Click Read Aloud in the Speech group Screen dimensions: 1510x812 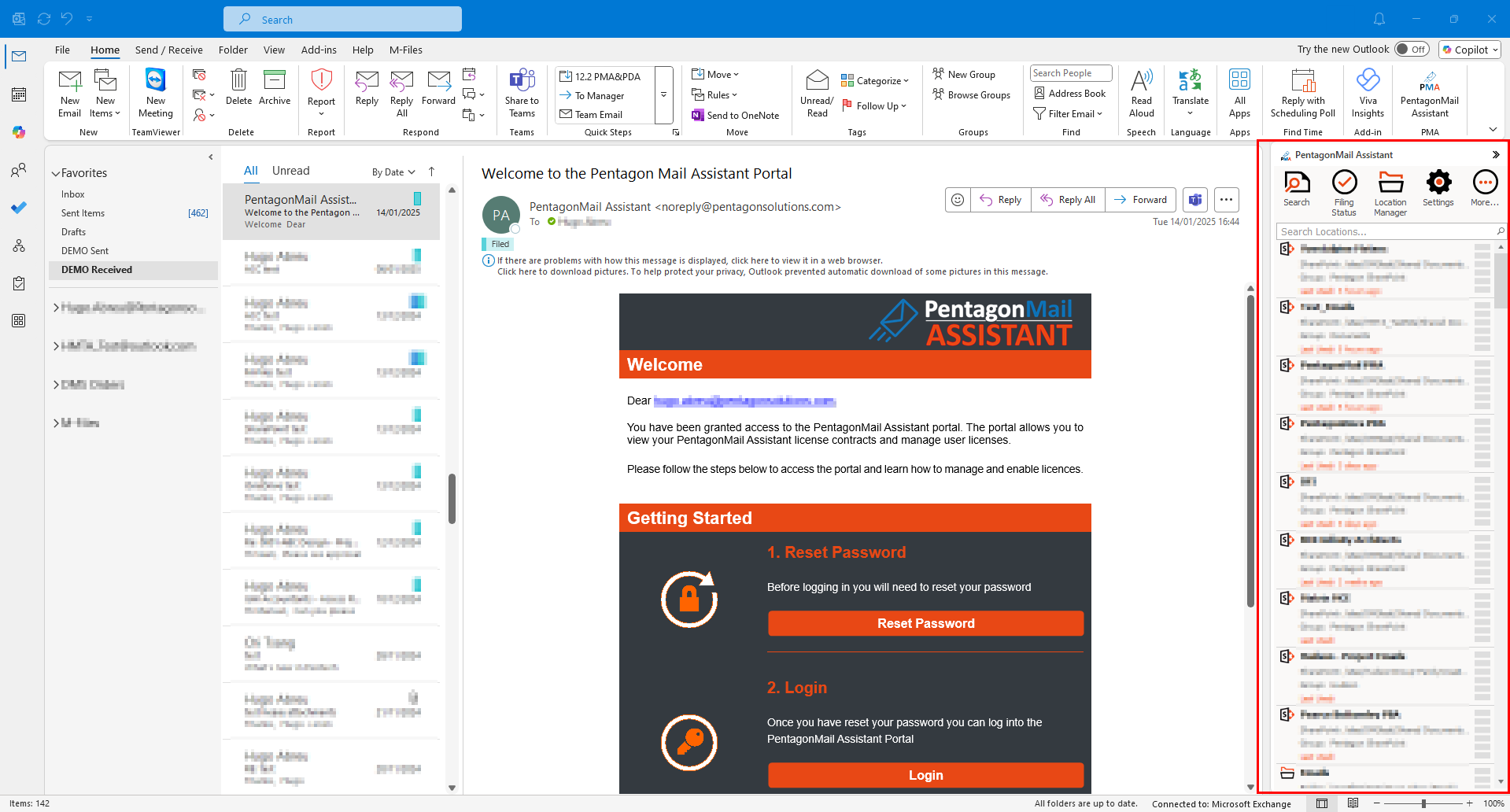(1141, 93)
